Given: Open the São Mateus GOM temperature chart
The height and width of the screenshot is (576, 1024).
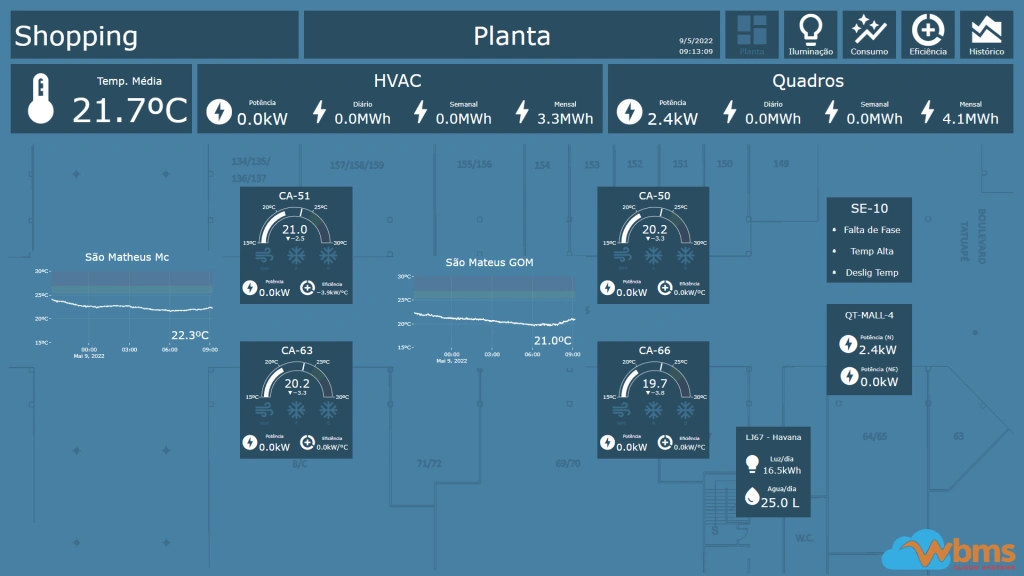Looking at the screenshot, I should [495, 312].
